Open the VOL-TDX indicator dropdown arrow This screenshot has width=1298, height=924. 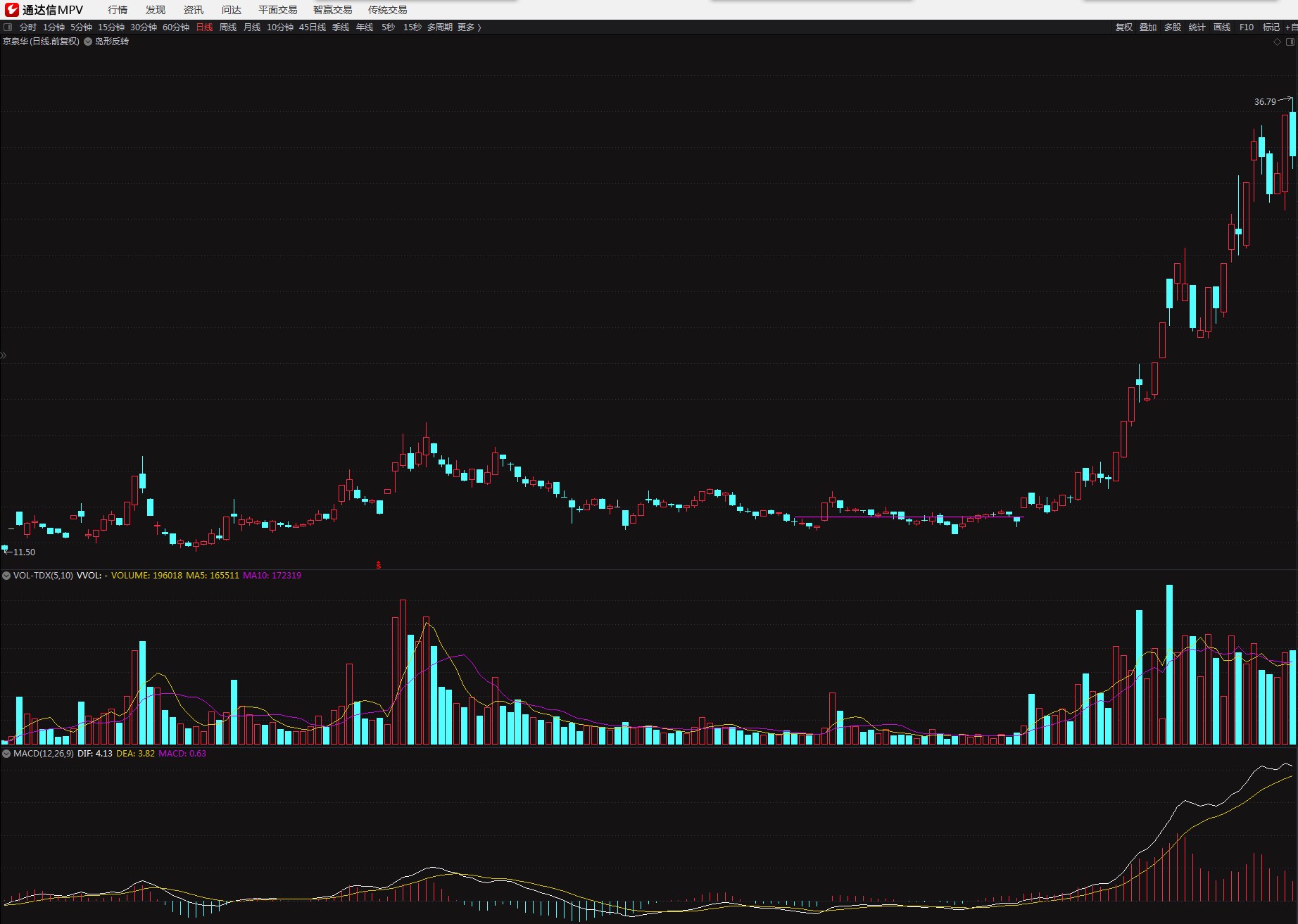click(x=6, y=576)
